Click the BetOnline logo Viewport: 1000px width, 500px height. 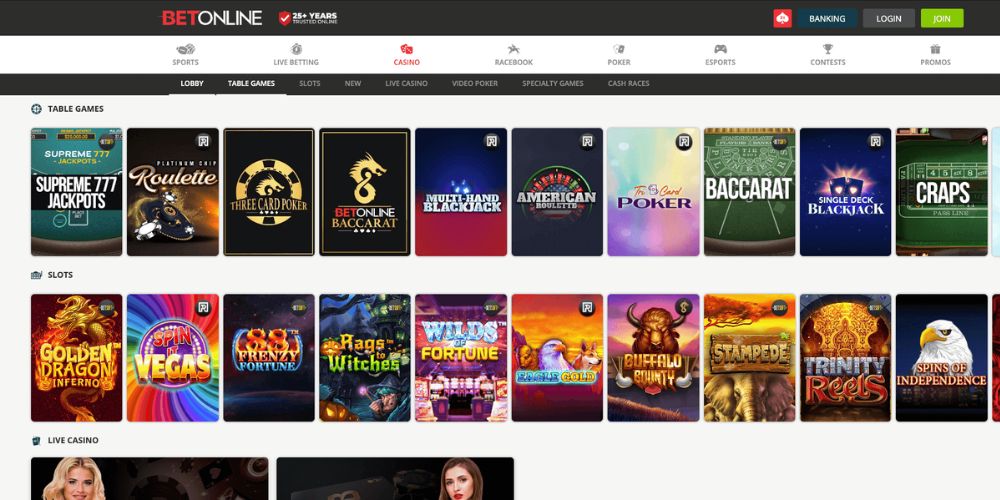(212, 18)
